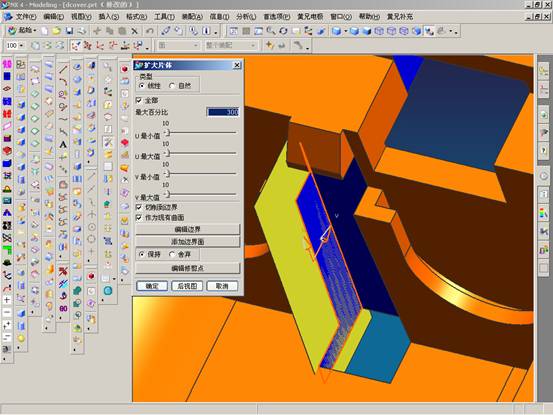This screenshot has height=415, width=553.
Task: Click the line tool icon
Action: (63, 69)
